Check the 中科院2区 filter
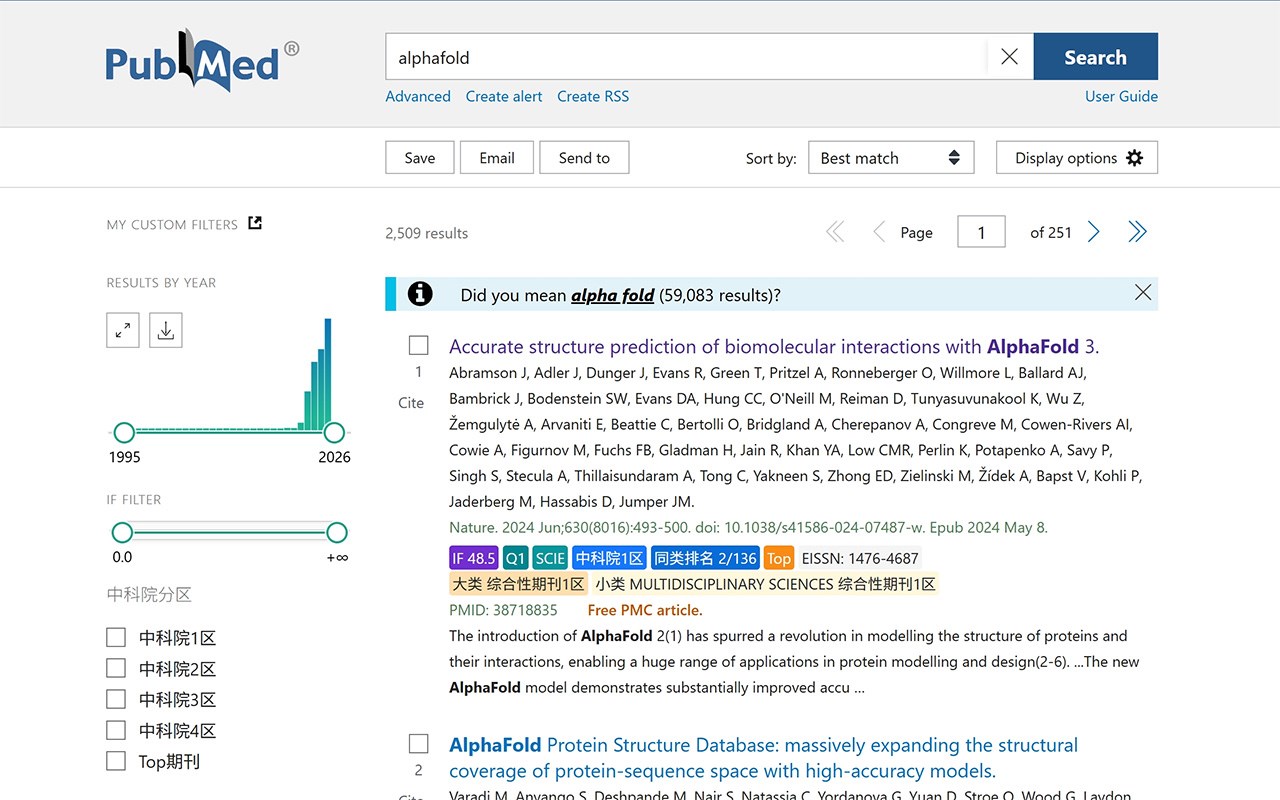The width and height of the screenshot is (1280, 800). click(116, 668)
